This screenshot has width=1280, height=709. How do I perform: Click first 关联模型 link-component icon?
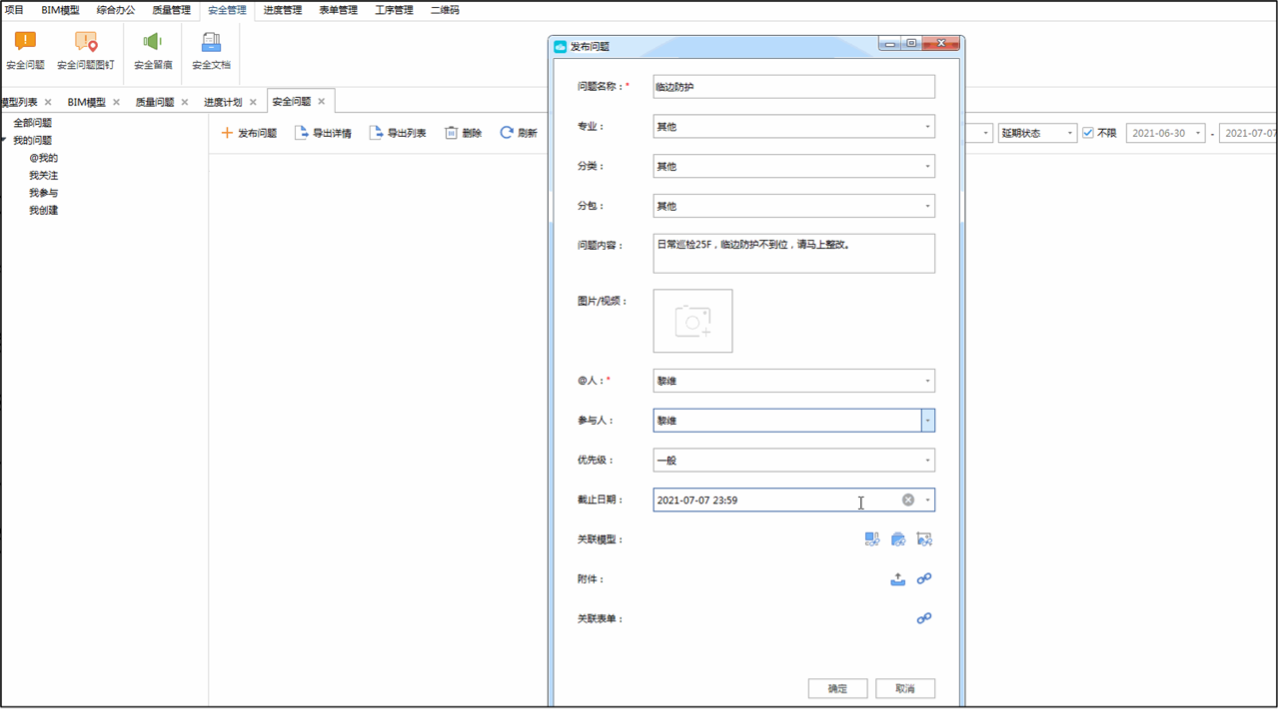click(x=872, y=539)
